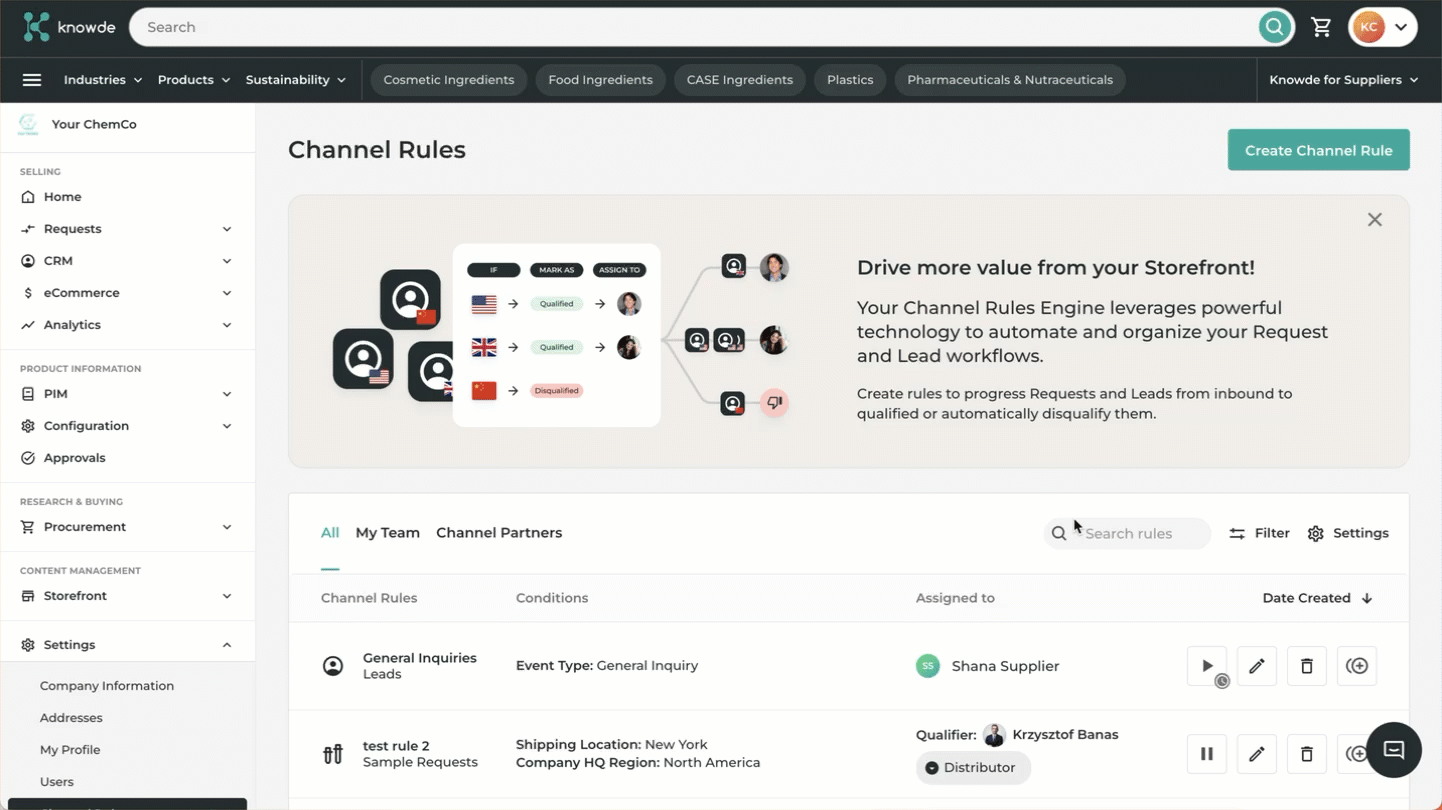Edit the General Inquiries rule
1442x810 pixels.
tap(1257, 666)
